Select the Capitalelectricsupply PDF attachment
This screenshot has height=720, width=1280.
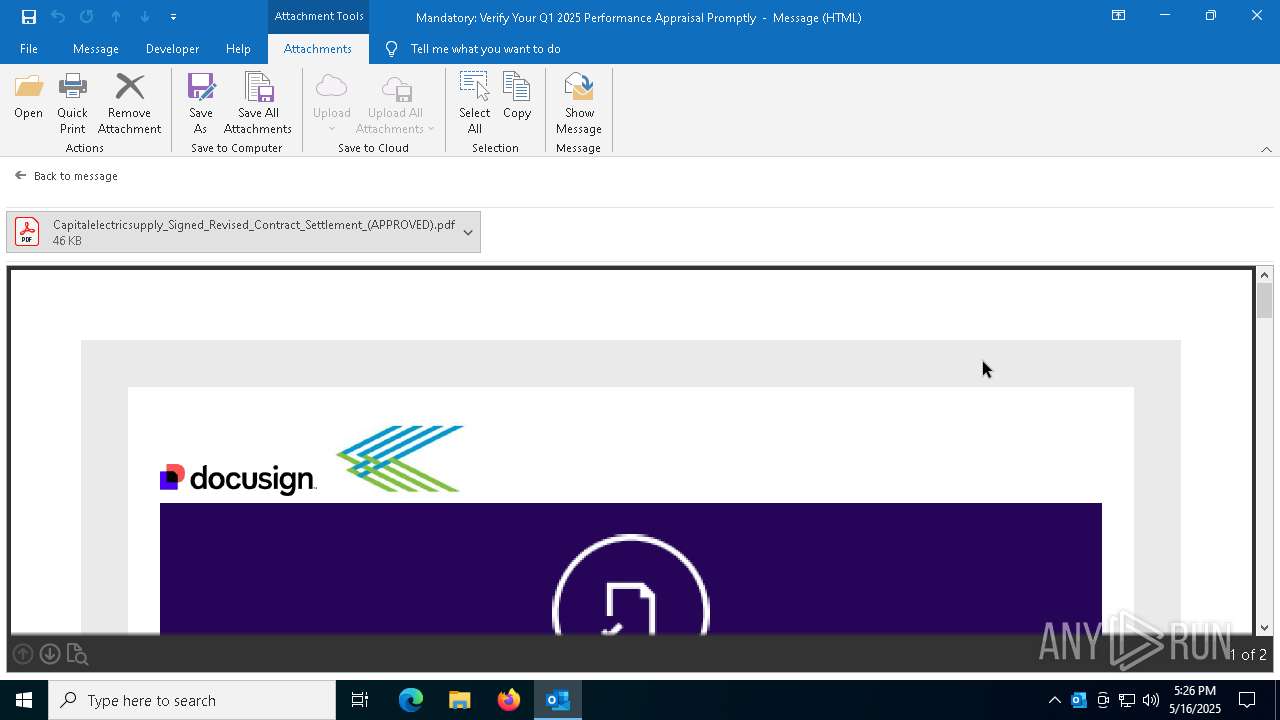coord(233,232)
